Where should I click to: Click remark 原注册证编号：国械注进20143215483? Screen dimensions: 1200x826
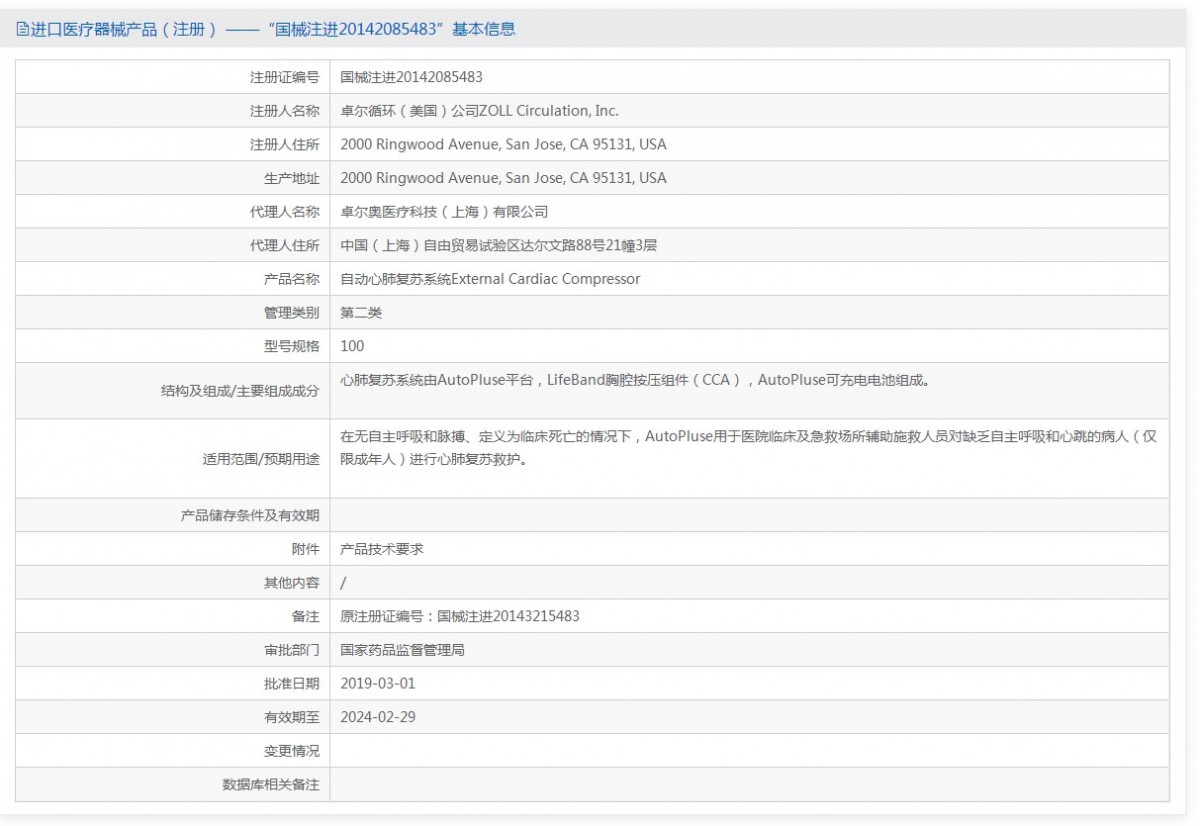point(460,616)
